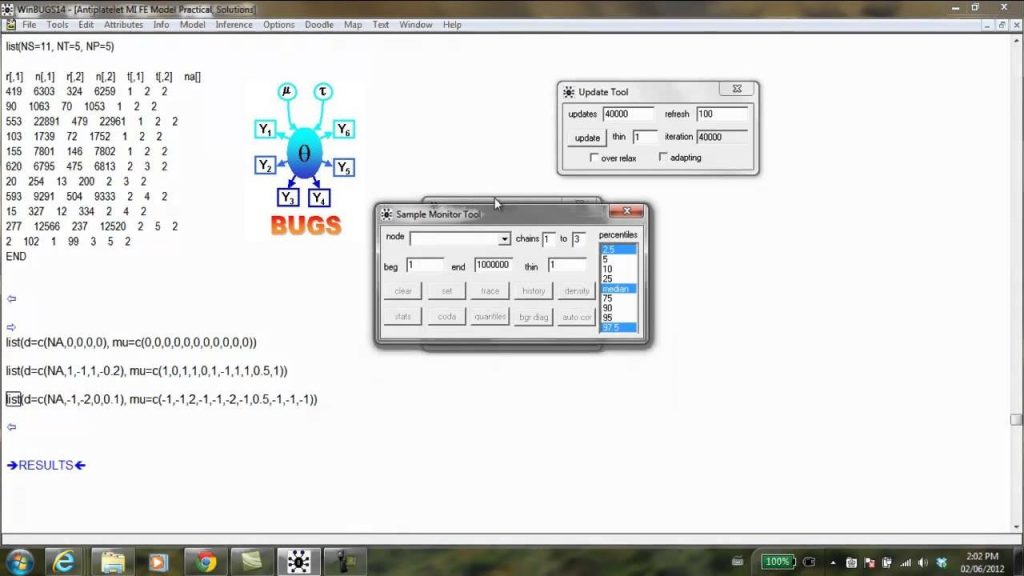The image size is (1024, 576).
Task: Open Windows Explorer folder icon in taskbar
Action: [x=111, y=561]
